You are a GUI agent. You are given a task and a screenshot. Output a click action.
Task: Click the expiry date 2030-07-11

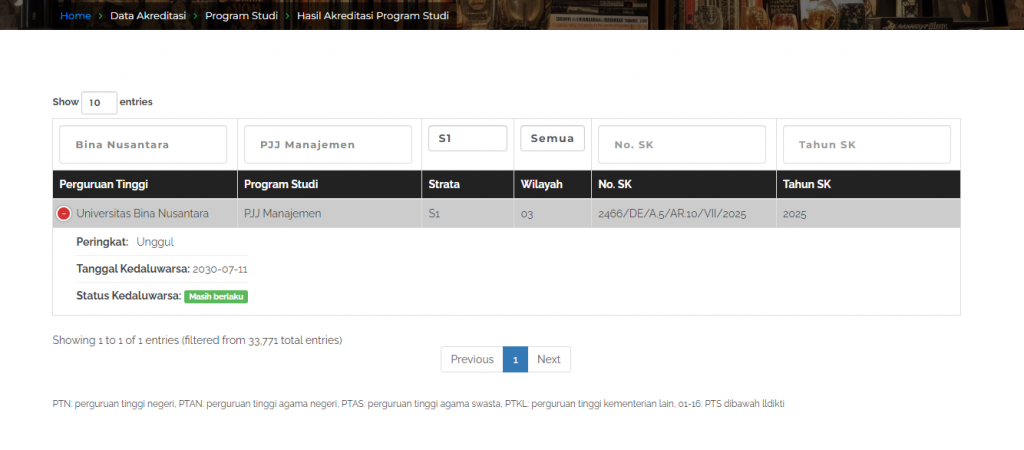click(x=220, y=269)
